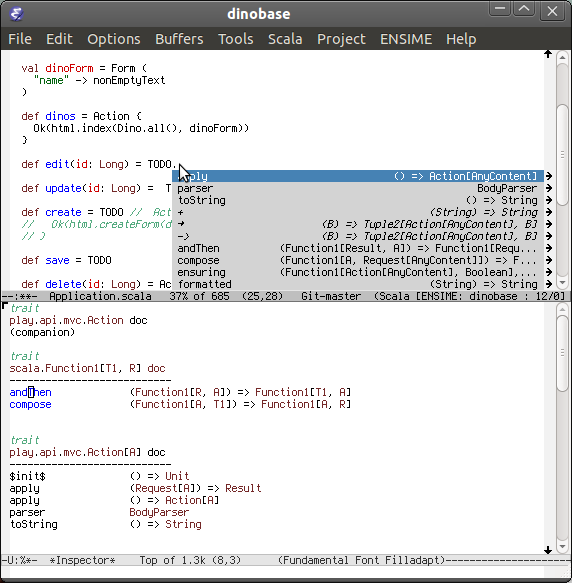Click dinoForm identifier in the code

pyautogui.click(x=69, y=68)
